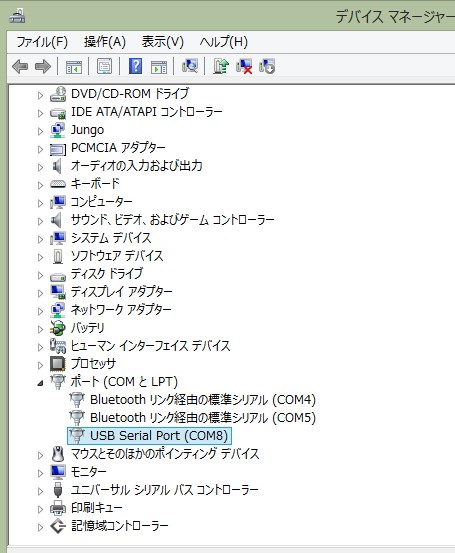Click the Forward arrow toolbar button
This screenshot has height=553, width=455.
(43, 66)
